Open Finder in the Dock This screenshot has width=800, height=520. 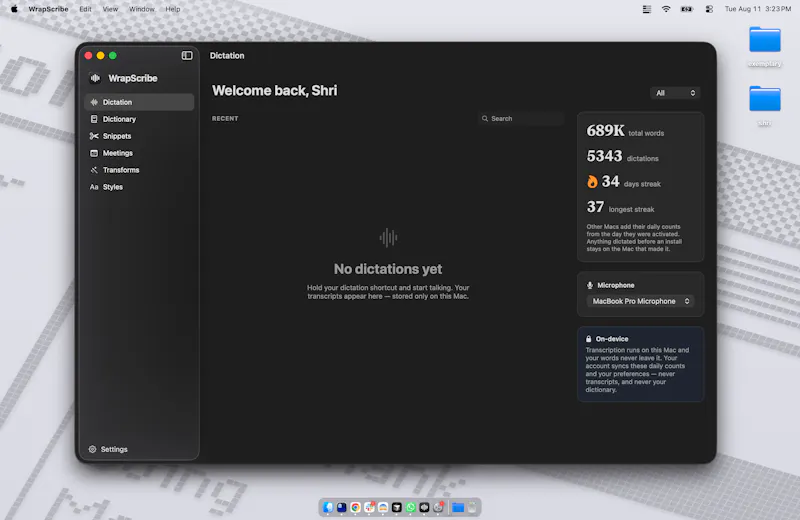tap(328, 507)
